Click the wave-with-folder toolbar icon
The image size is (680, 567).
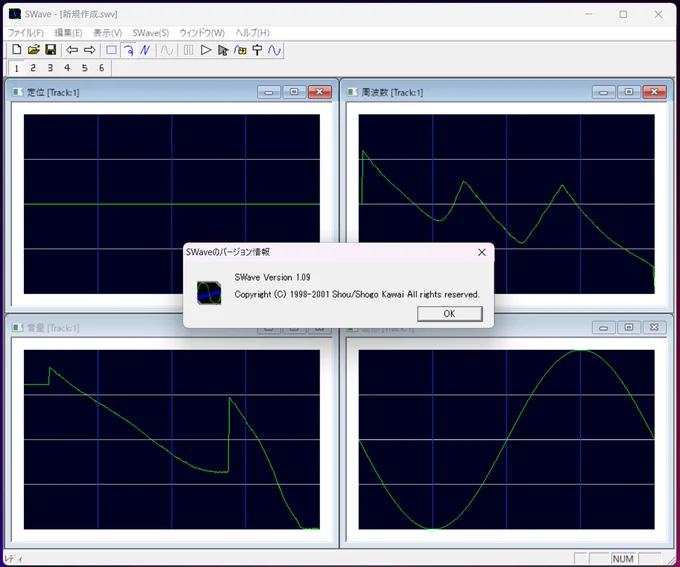tap(240, 50)
